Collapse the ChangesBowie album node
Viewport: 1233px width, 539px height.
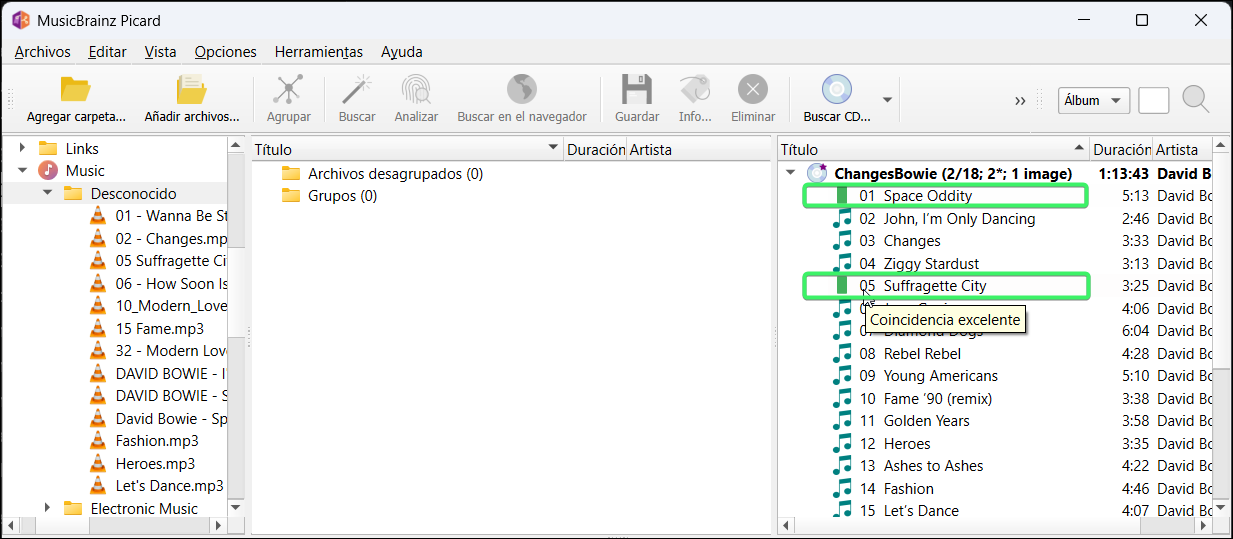[792, 173]
